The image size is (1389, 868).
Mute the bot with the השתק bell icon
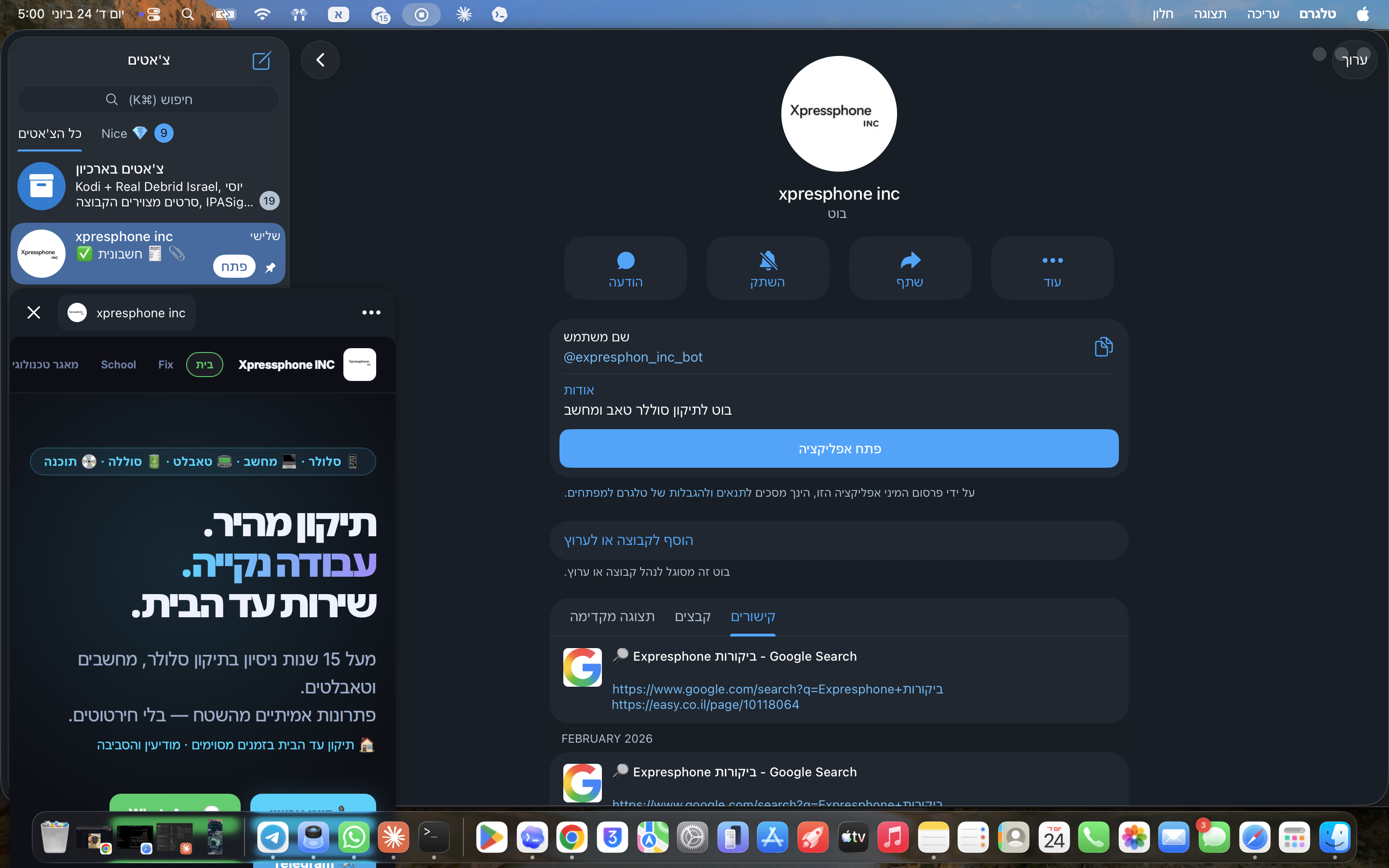(767, 268)
